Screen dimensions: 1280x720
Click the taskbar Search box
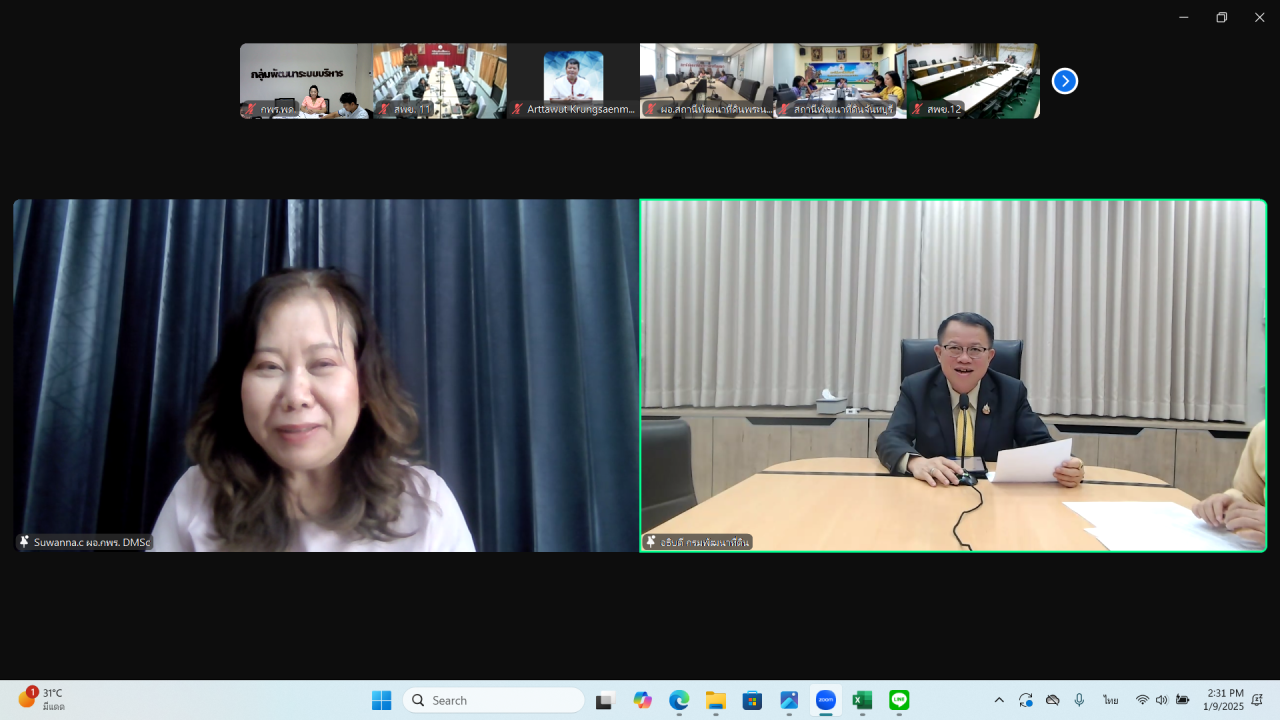(494, 700)
